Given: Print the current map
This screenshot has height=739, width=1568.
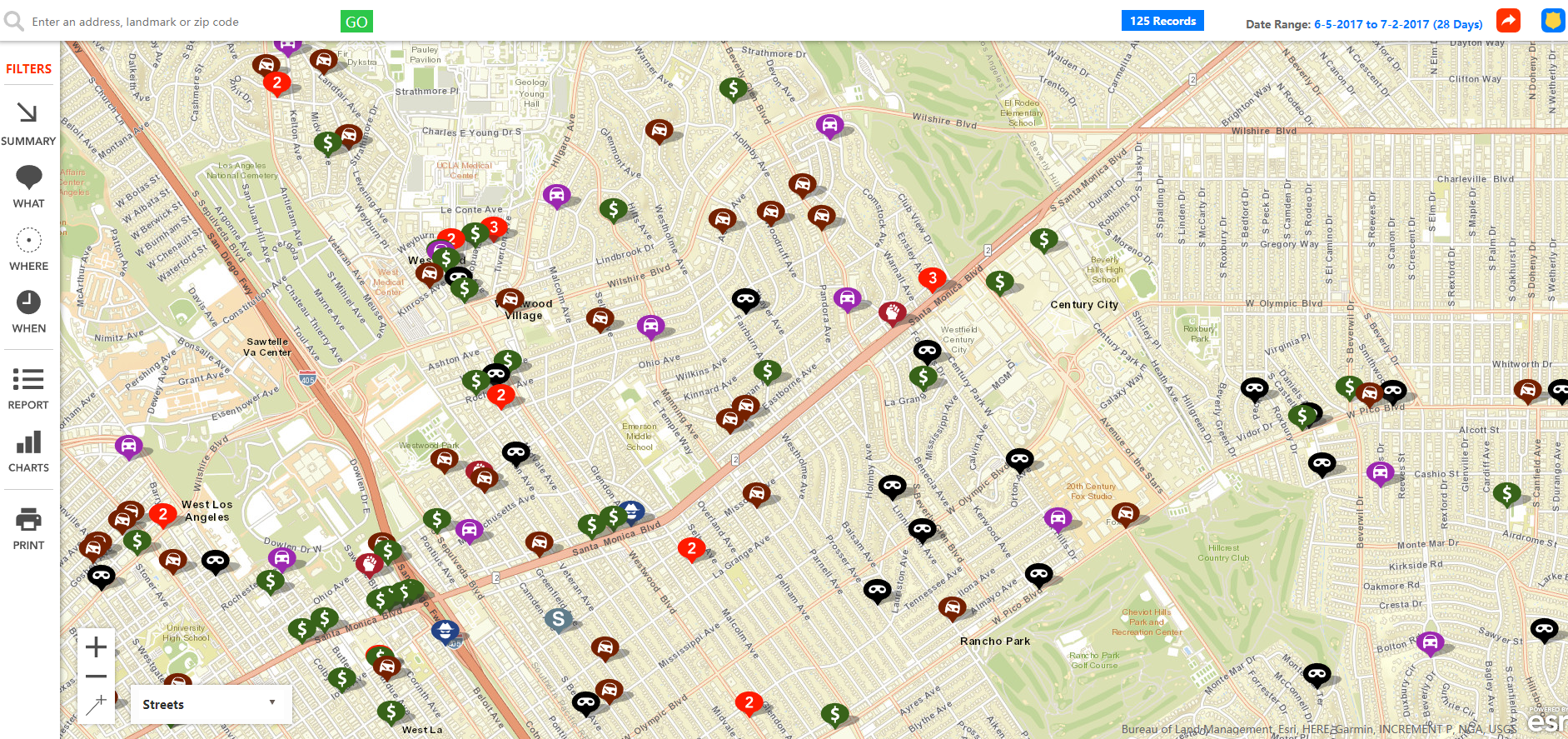Looking at the screenshot, I should click(x=28, y=529).
